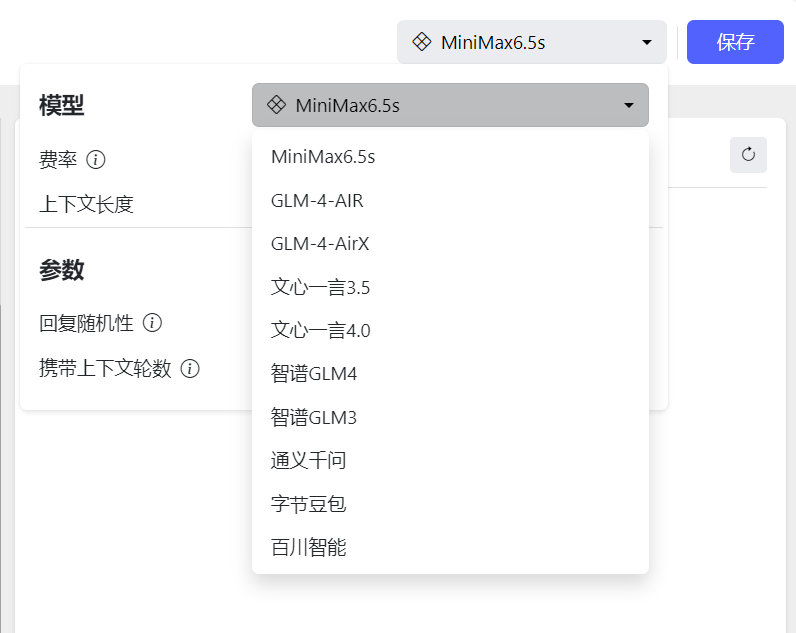Image resolution: width=796 pixels, height=633 pixels.
Task: Choose 百川智能 at list bottom
Action: pos(450,547)
